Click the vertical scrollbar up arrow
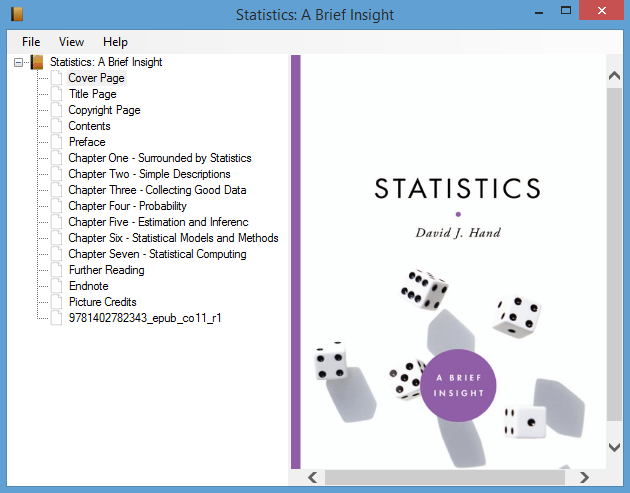 pyautogui.click(x=614, y=76)
